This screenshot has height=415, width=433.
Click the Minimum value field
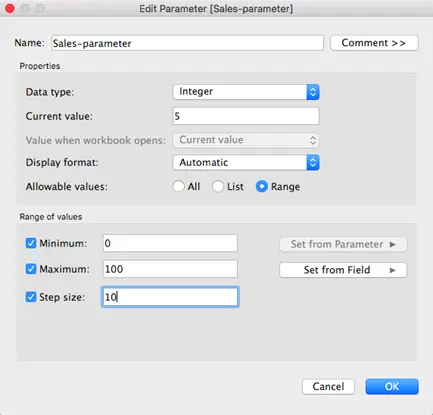point(170,243)
